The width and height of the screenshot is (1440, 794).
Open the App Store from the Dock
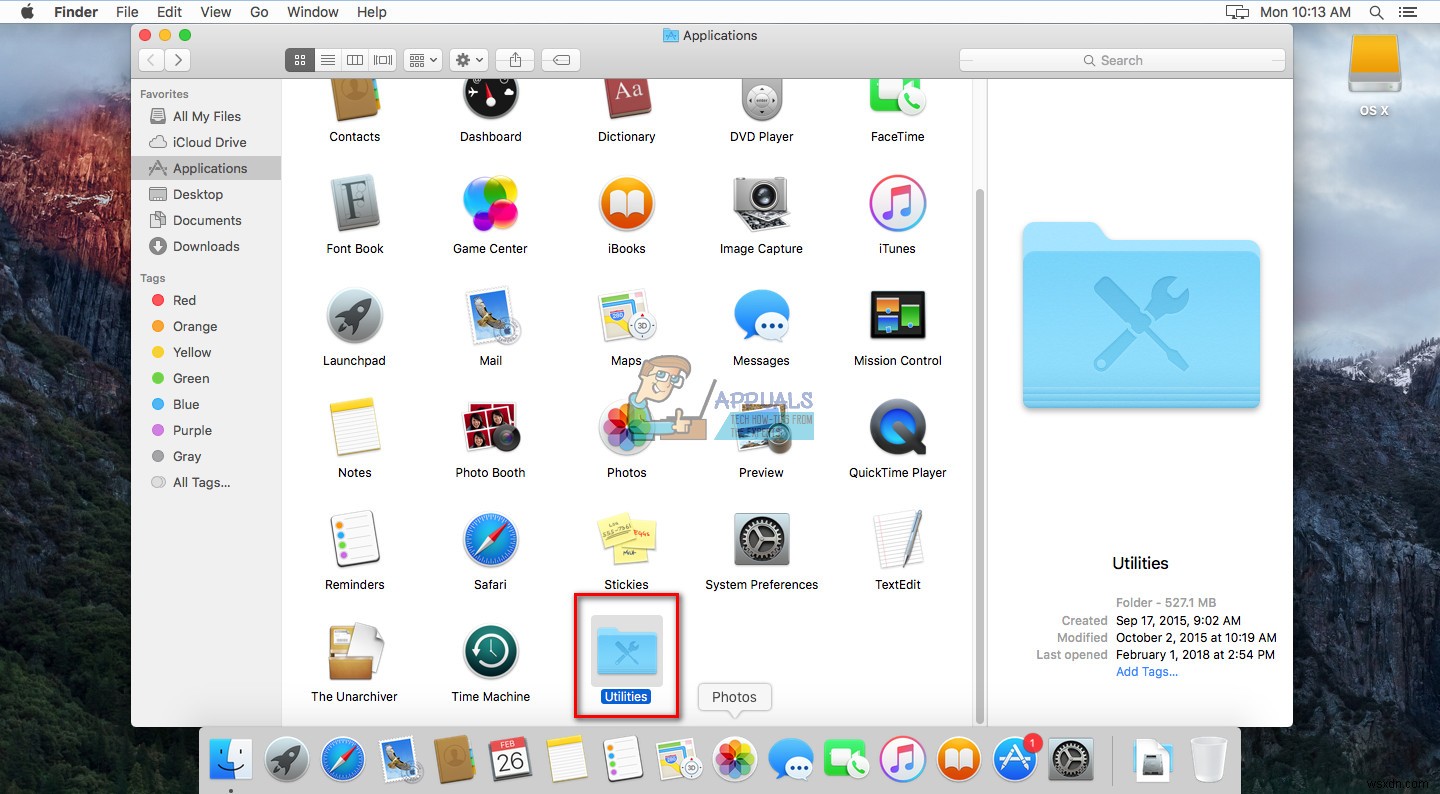(x=1014, y=758)
